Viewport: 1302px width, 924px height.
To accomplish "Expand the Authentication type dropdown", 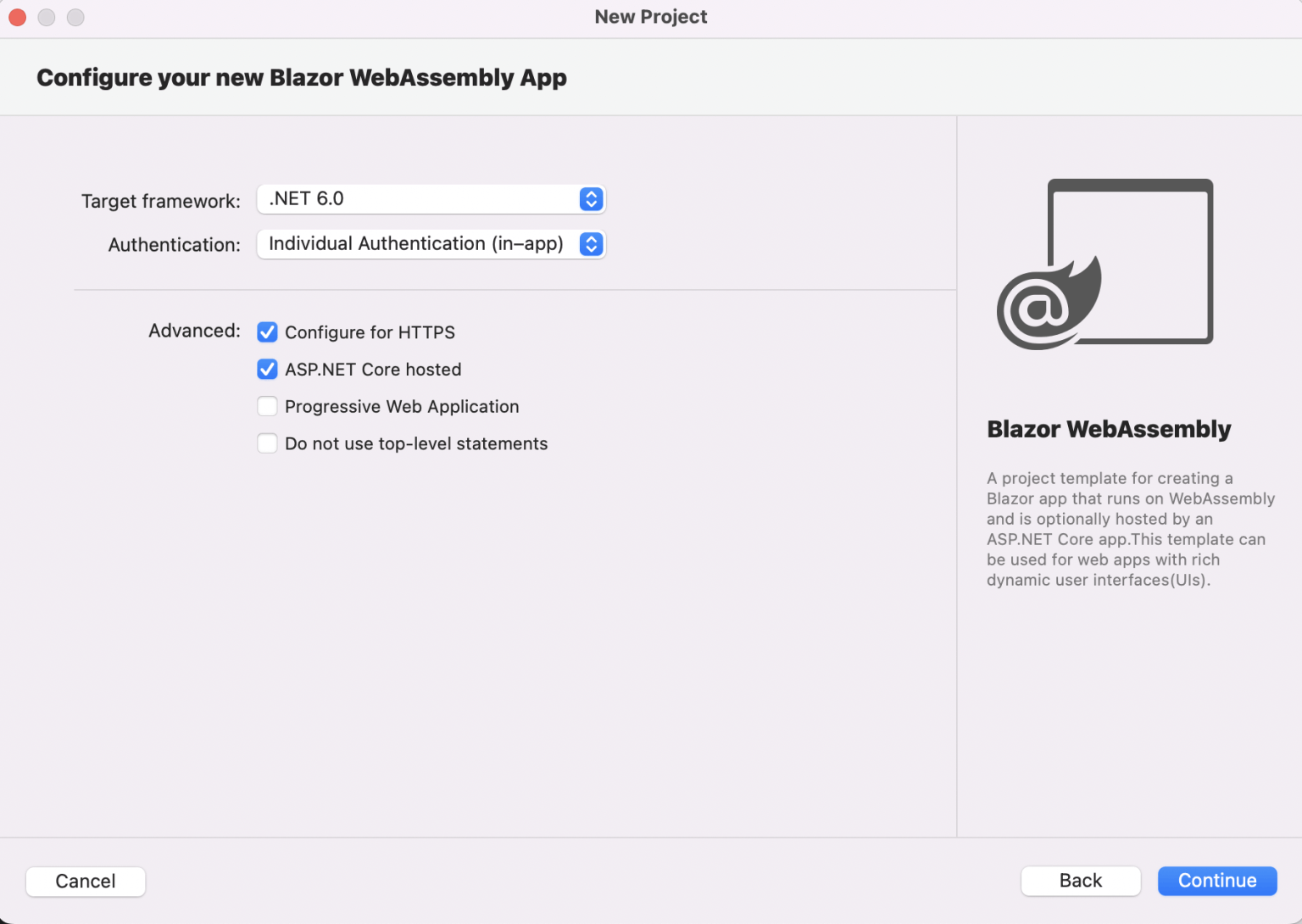I will 431,244.
